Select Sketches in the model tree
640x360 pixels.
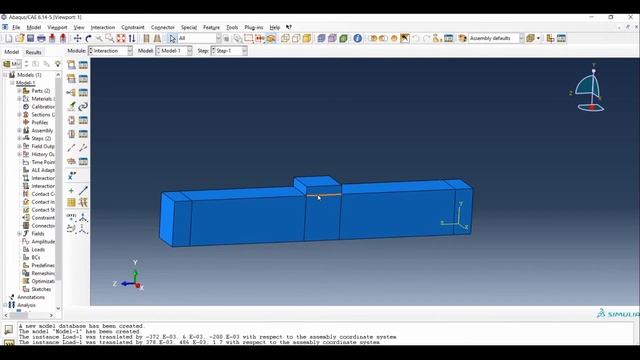[41, 289]
